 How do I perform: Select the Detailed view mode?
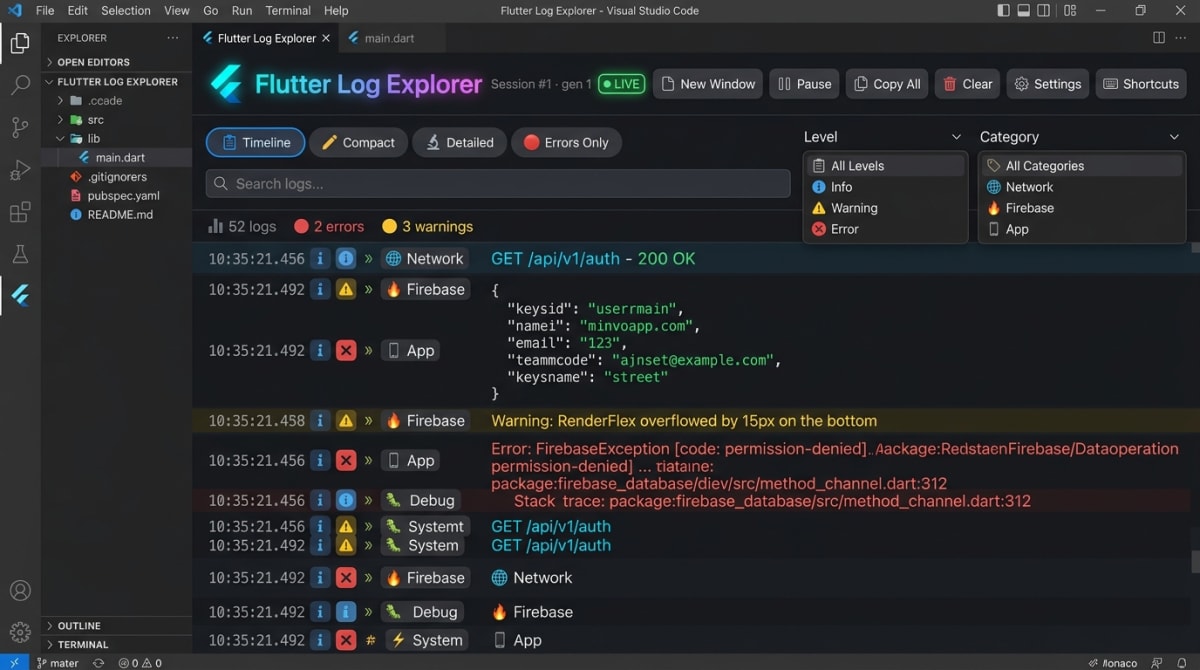[x=460, y=142]
